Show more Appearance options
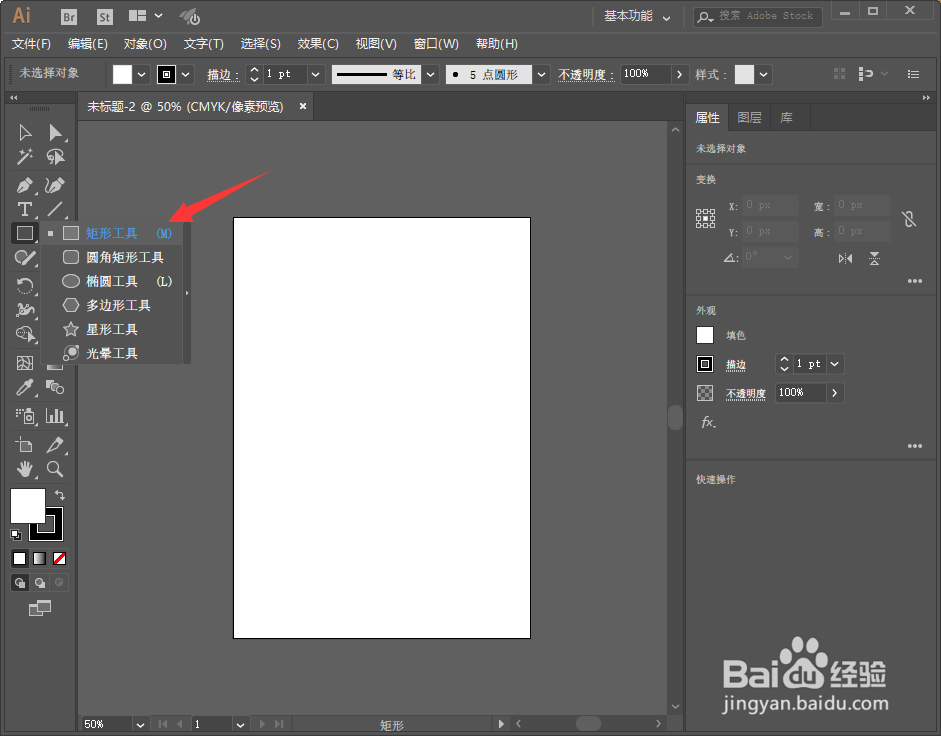 coord(915,446)
